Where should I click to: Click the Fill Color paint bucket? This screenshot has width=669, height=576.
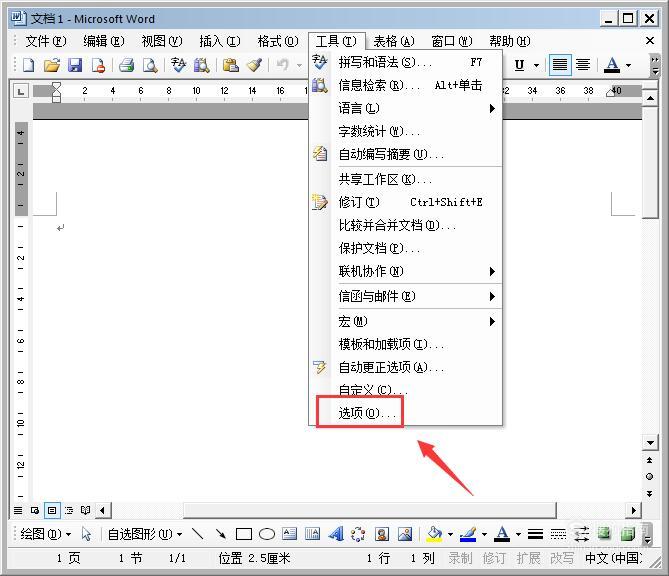point(434,534)
